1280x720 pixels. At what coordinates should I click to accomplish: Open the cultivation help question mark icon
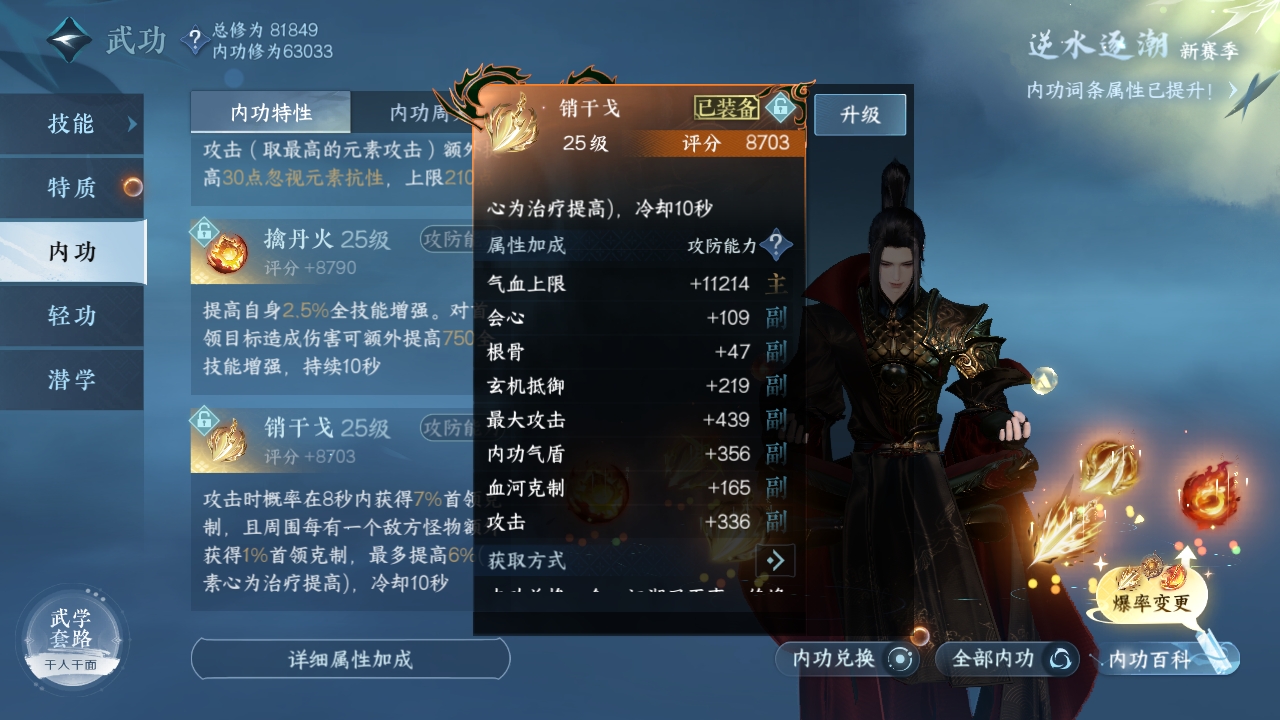coord(194,40)
